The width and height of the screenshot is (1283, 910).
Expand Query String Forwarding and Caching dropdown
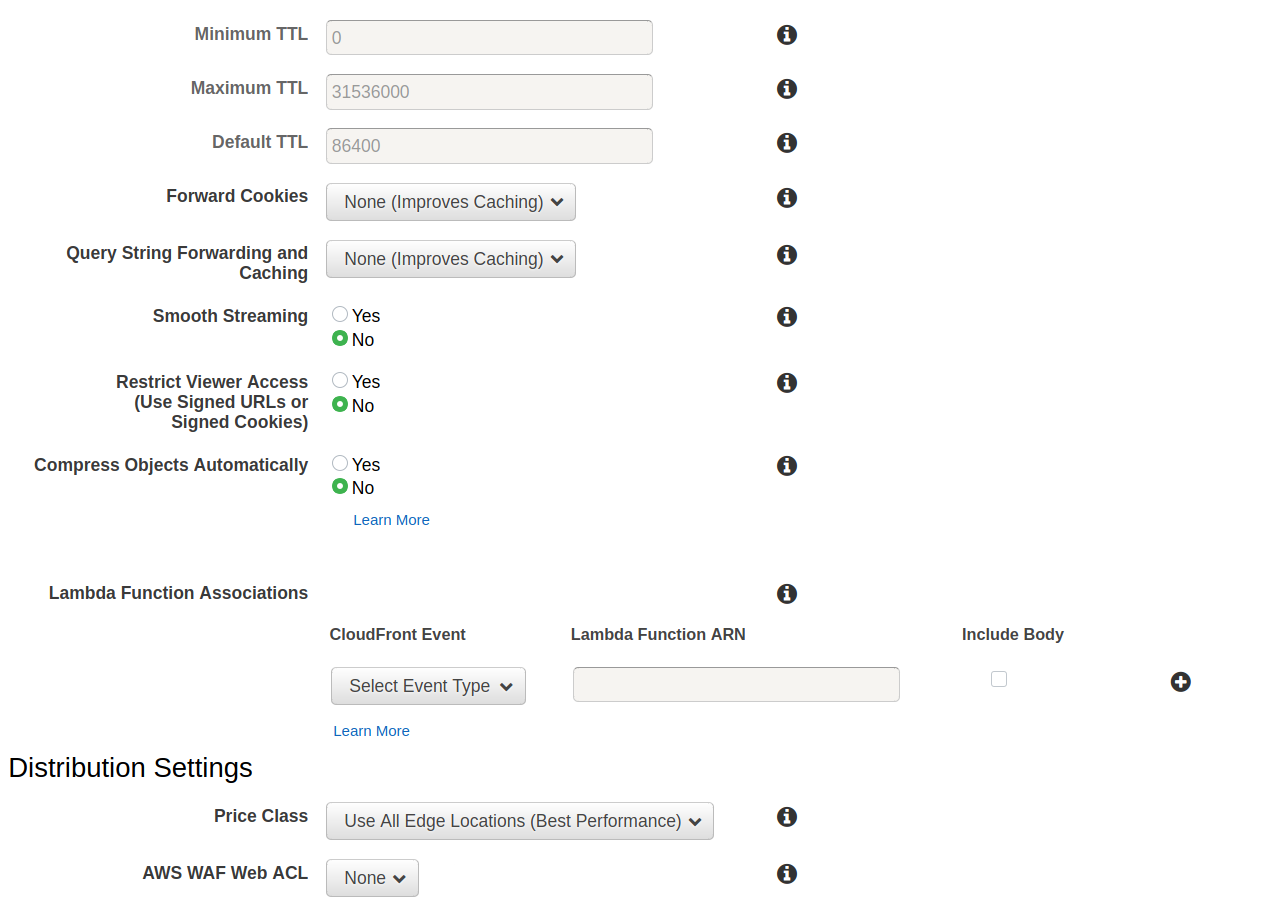451,259
